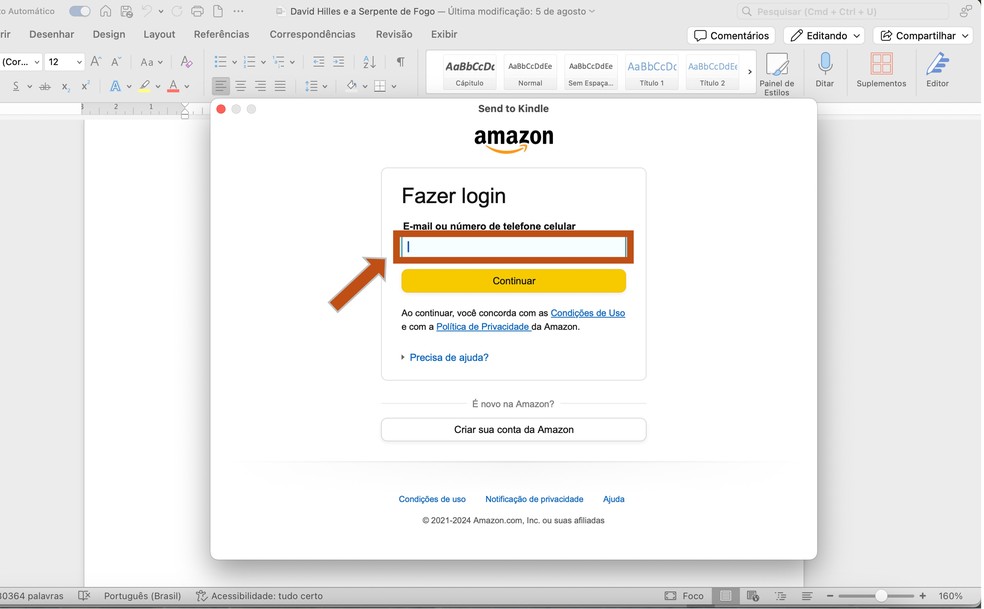Open the Exibir tab
This screenshot has width=984, height=609.
pos(444,35)
